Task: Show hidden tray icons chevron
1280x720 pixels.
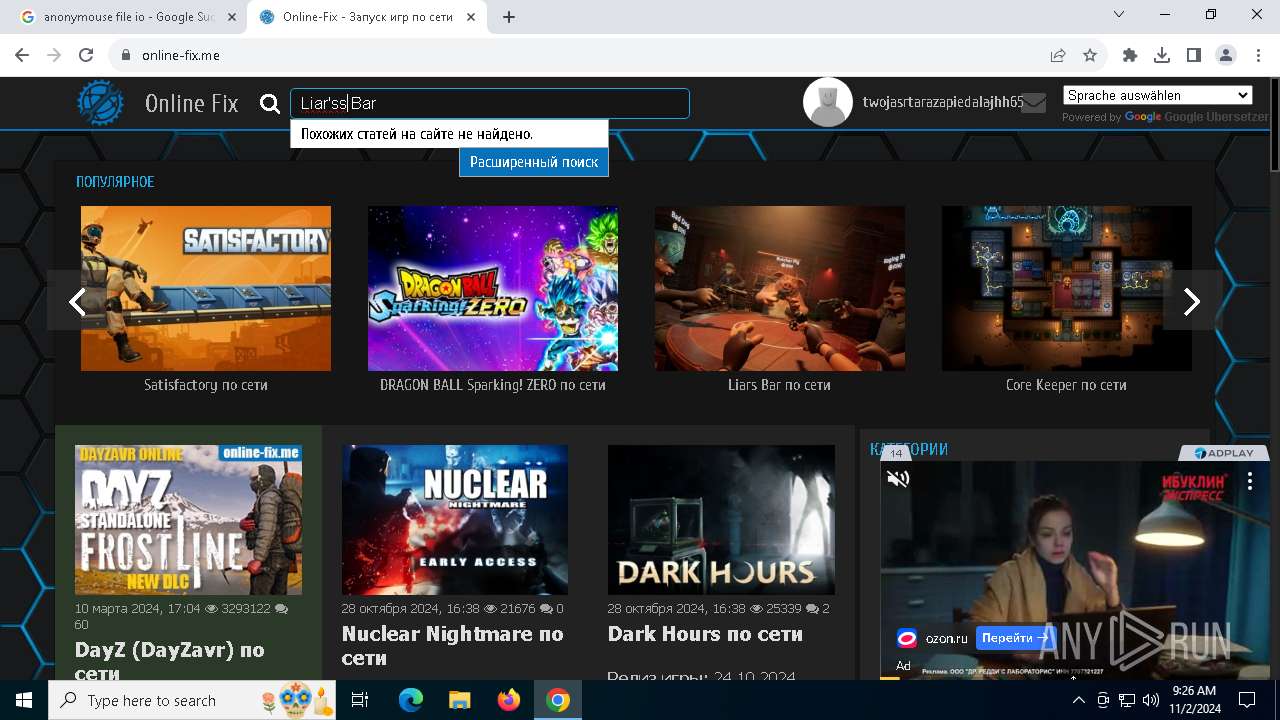Action: point(1079,700)
